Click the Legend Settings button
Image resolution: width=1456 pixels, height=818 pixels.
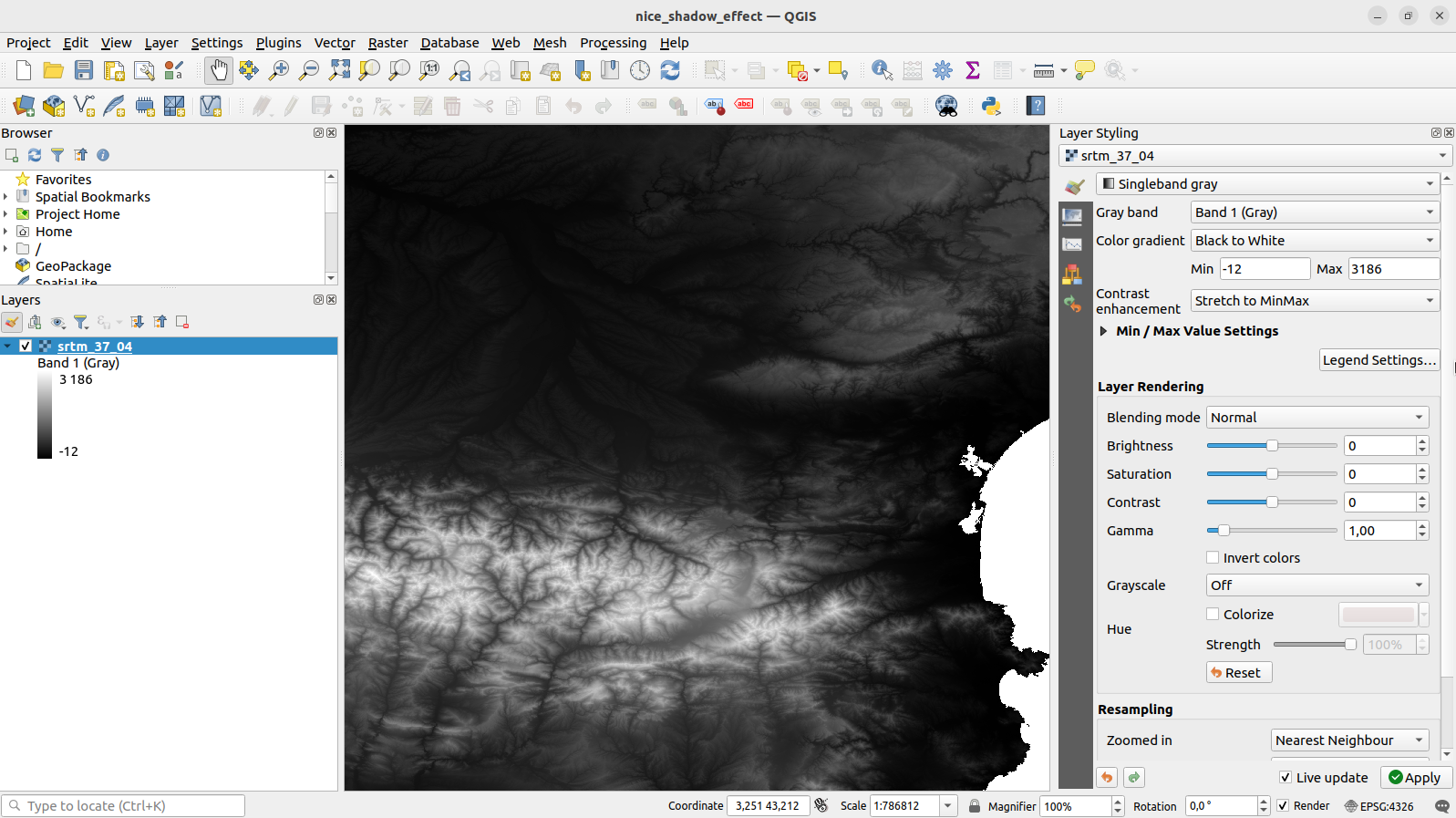point(1379,360)
